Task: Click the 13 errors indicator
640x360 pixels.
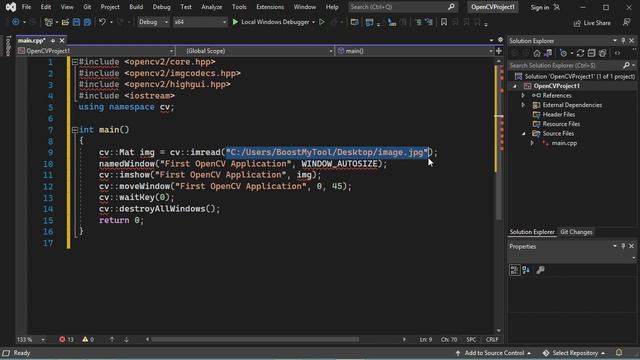Action: [x=67, y=340]
